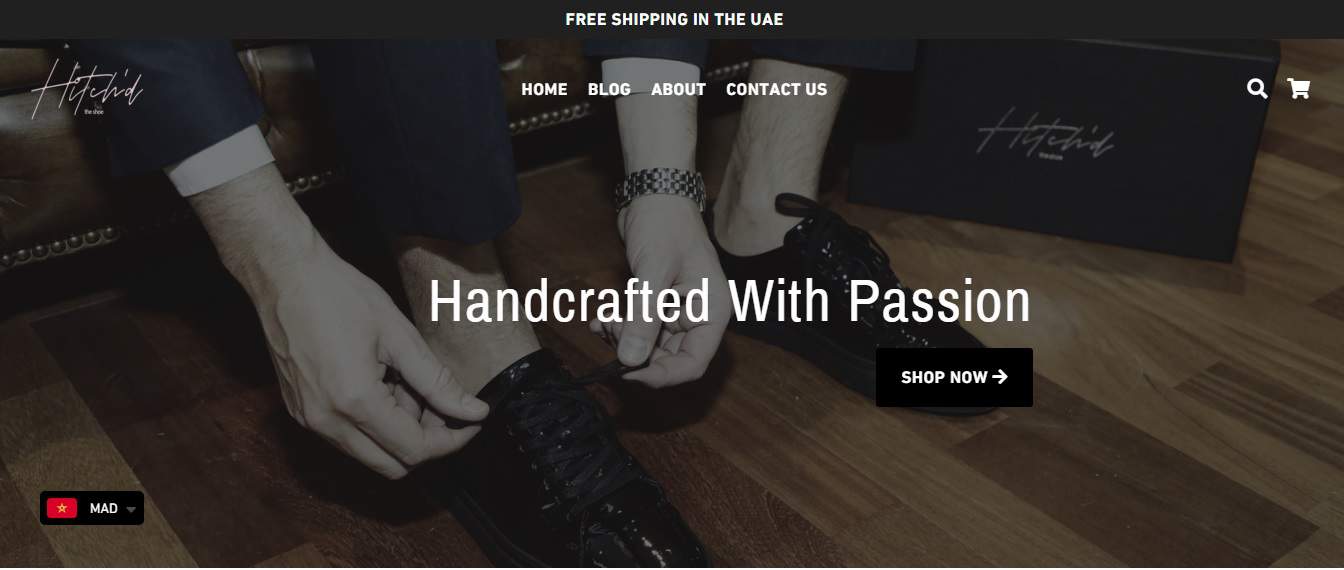View the shopping cart icon
The width and height of the screenshot is (1344, 570).
(x=1299, y=89)
